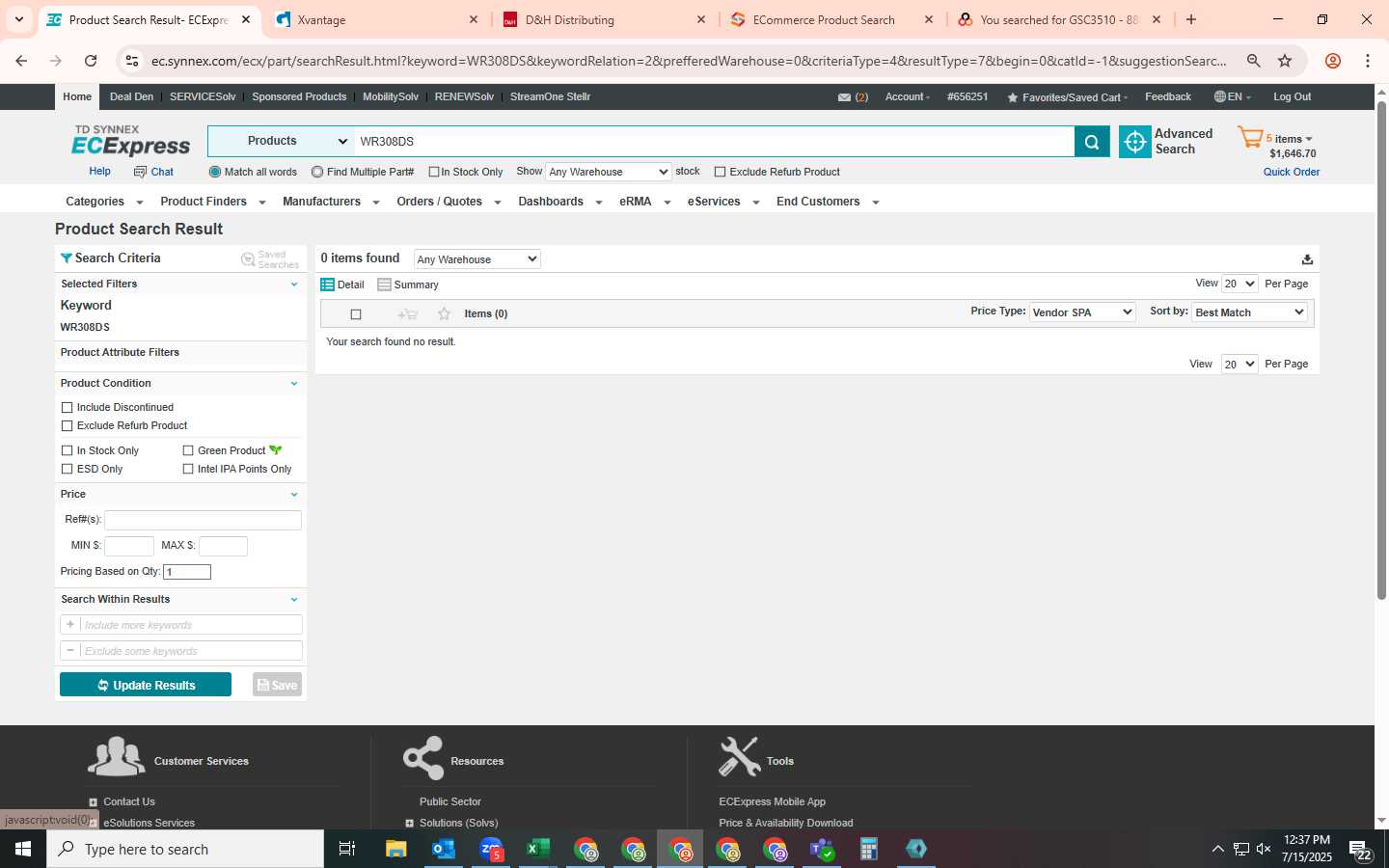The width and height of the screenshot is (1389, 868).
Task: Open Contact Us footer link
Action: (x=129, y=801)
